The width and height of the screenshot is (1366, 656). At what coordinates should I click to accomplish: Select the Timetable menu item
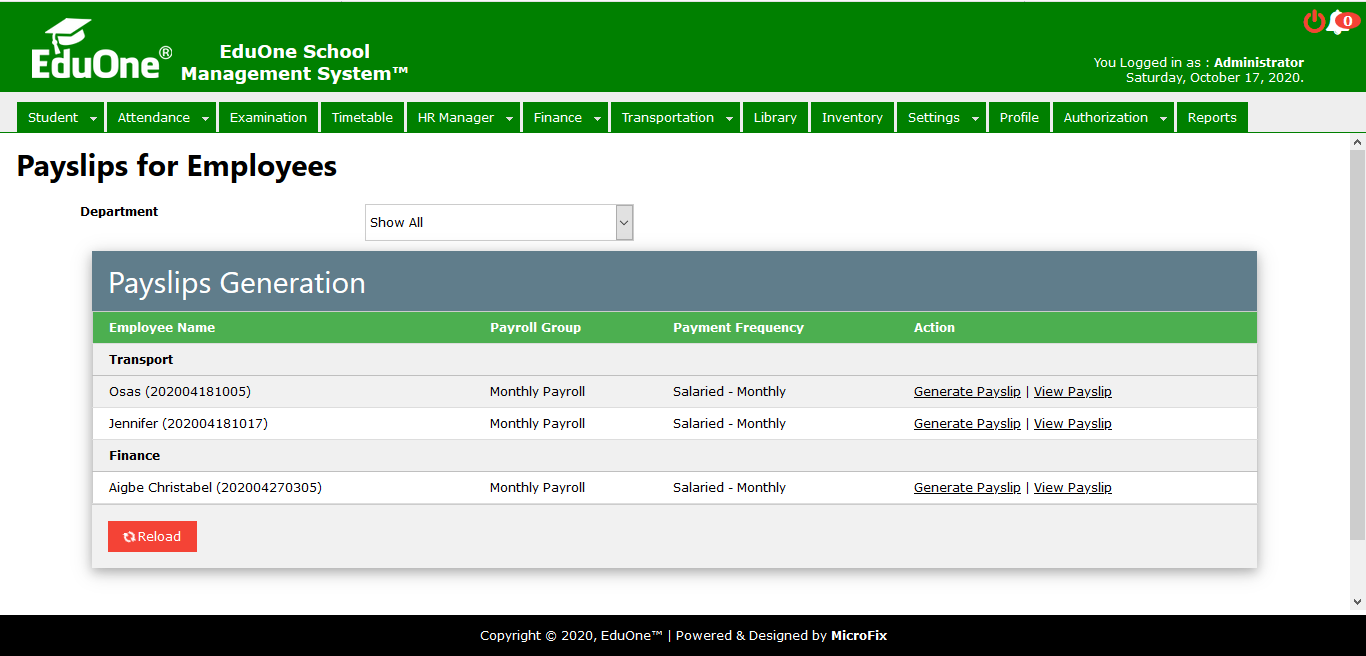pos(362,118)
